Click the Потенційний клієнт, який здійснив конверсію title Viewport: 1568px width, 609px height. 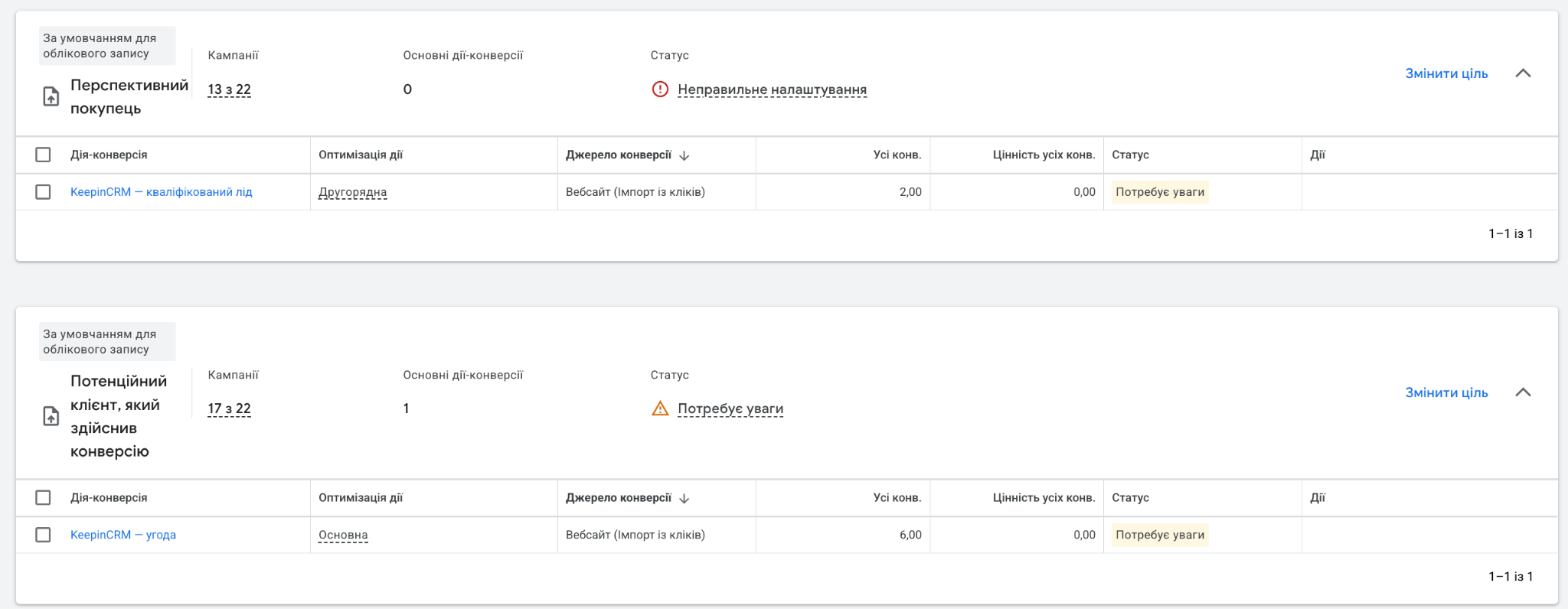pos(119,416)
